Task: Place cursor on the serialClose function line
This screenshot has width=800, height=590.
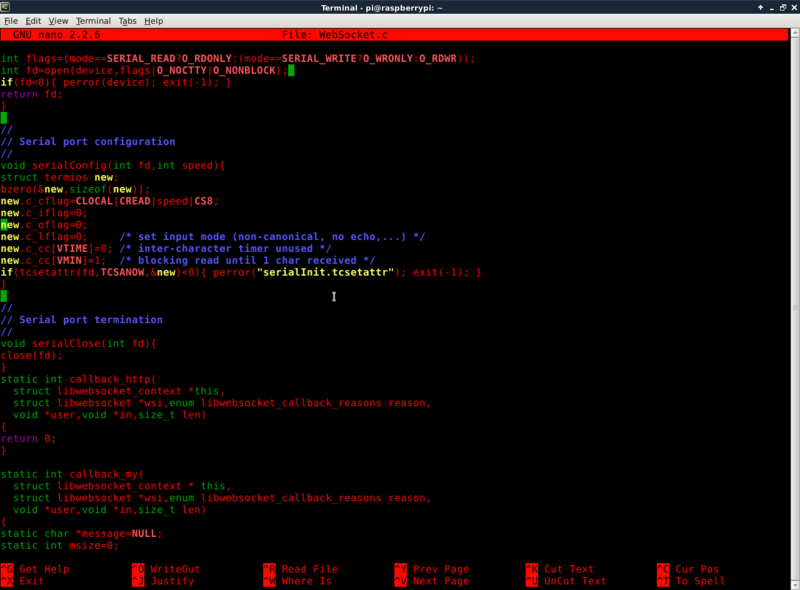Action: point(79,343)
